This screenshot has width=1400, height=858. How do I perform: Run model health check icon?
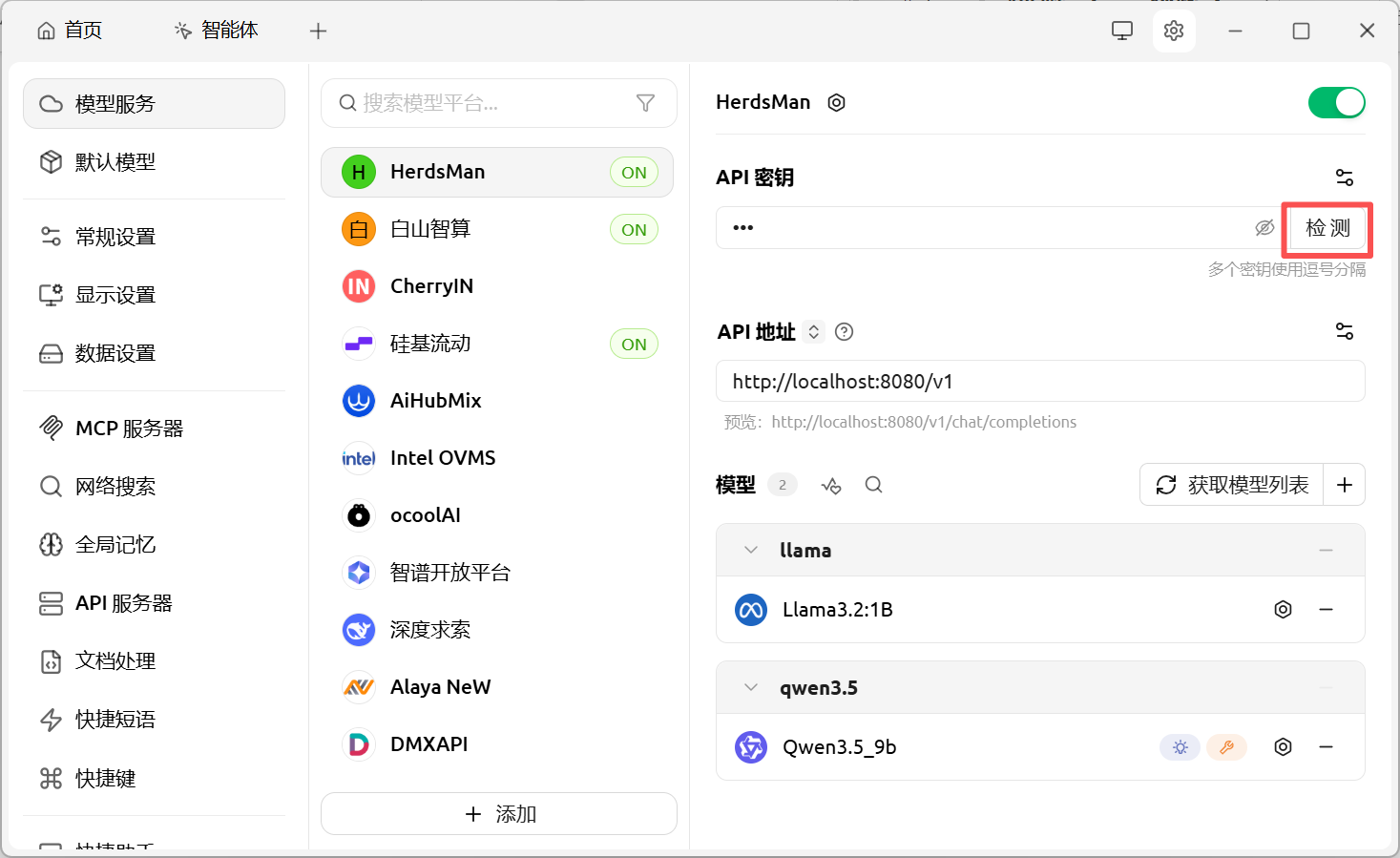tap(831, 485)
